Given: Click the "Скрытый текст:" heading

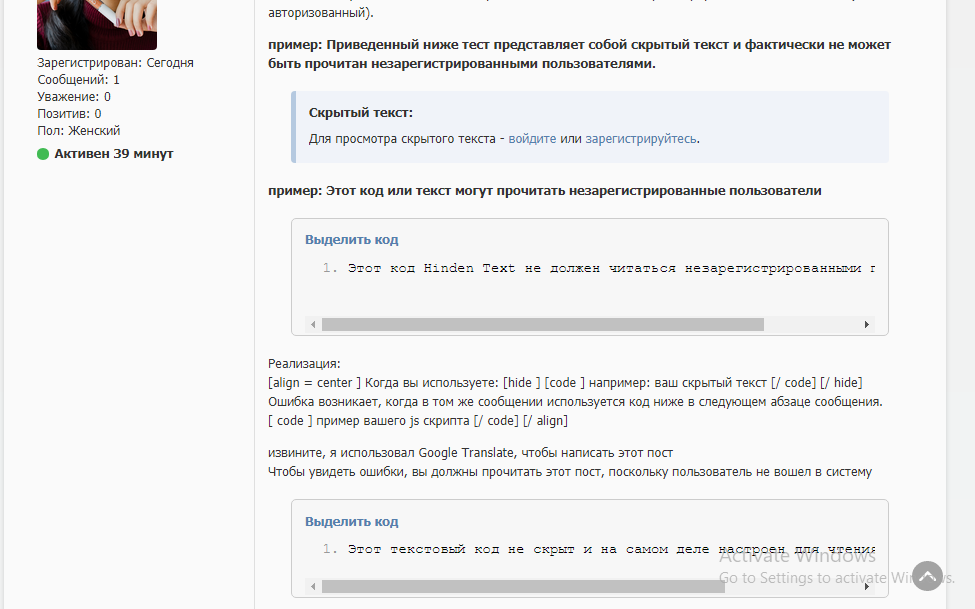Looking at the screenshot, I should 361,113.
